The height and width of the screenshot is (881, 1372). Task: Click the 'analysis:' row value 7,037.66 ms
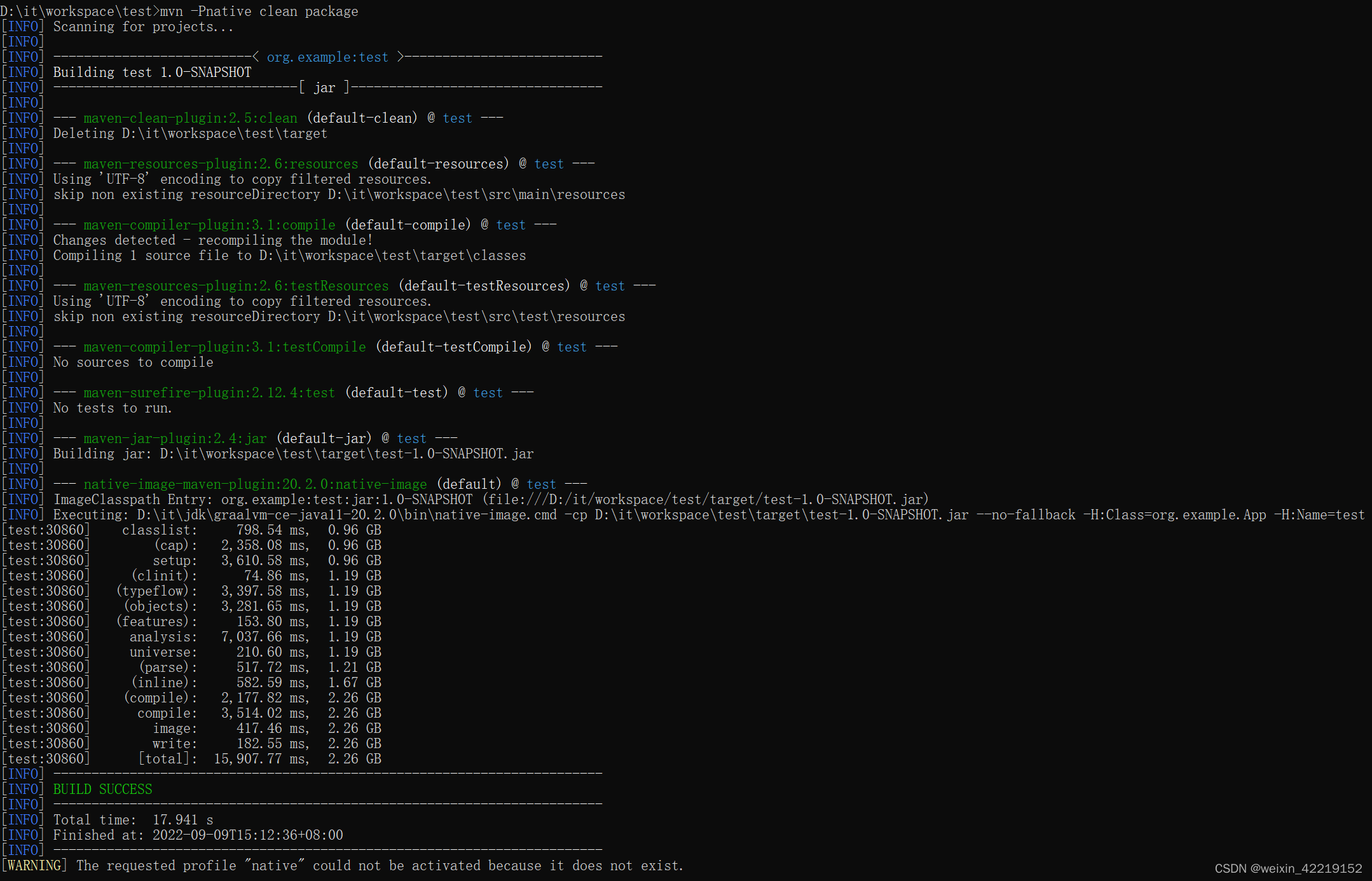pyautogui.click(x=264, y=637)
